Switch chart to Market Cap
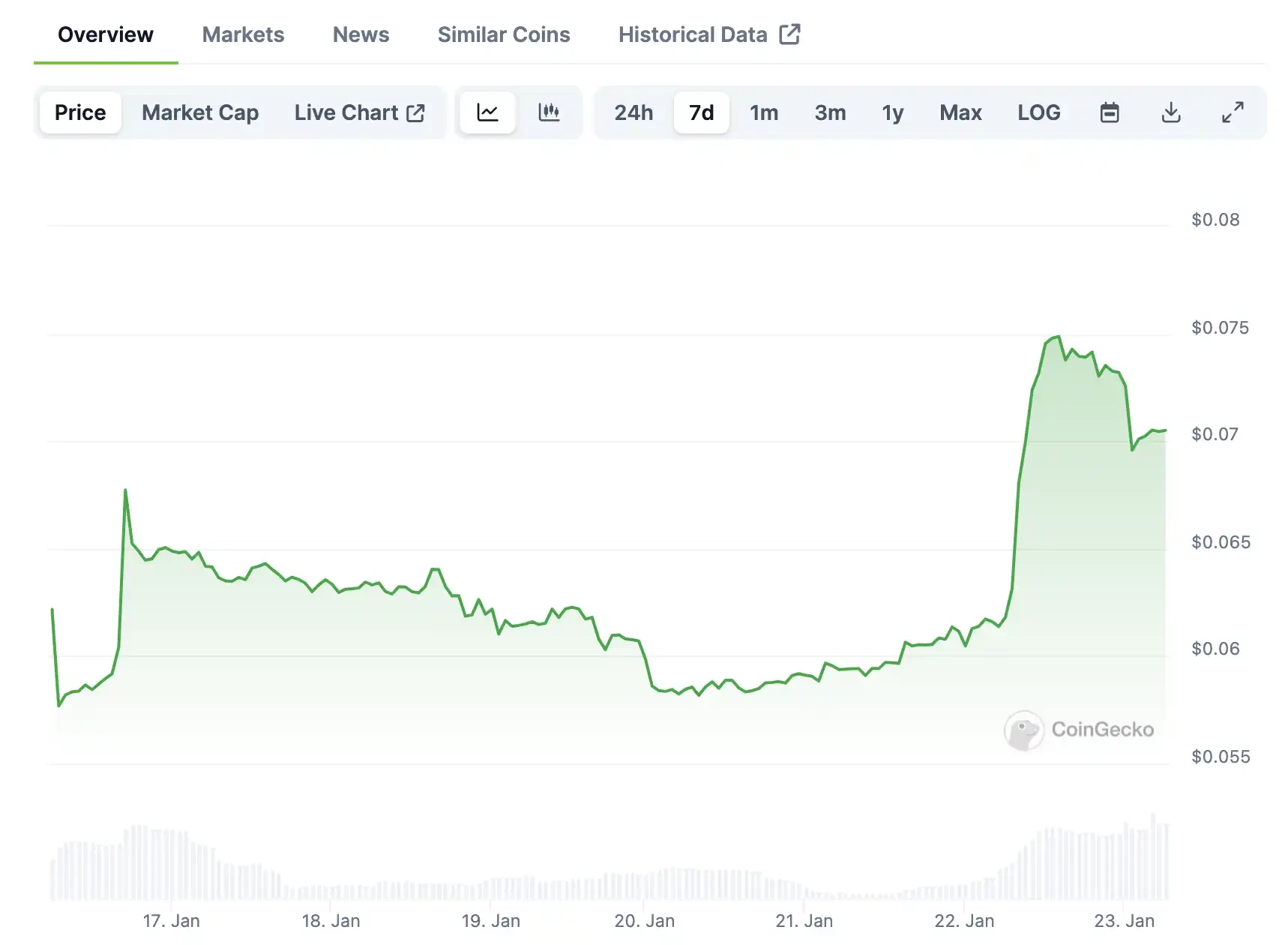The image size is (1288, 945). [200, 112]
